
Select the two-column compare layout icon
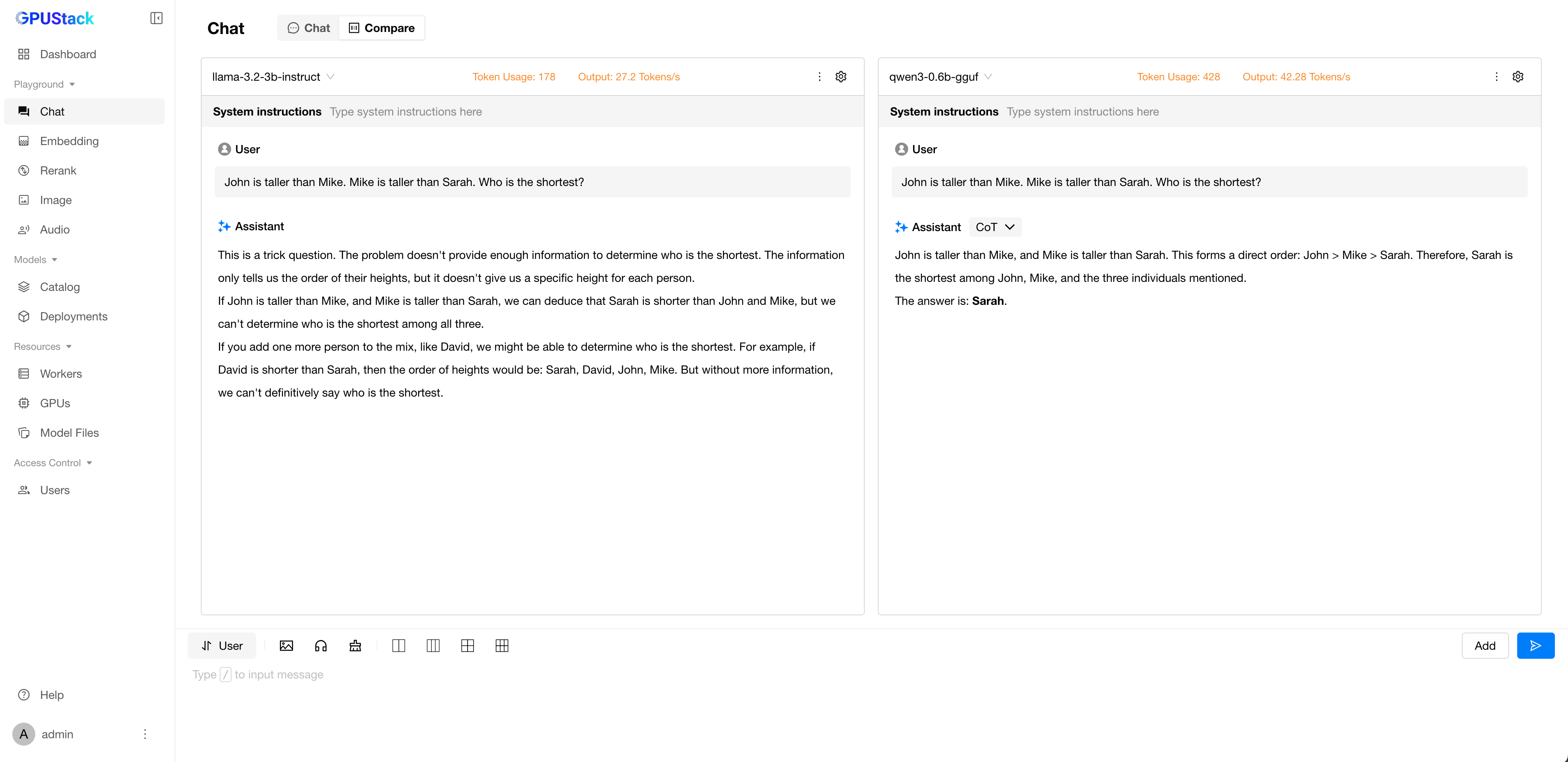tap(399, 646)
